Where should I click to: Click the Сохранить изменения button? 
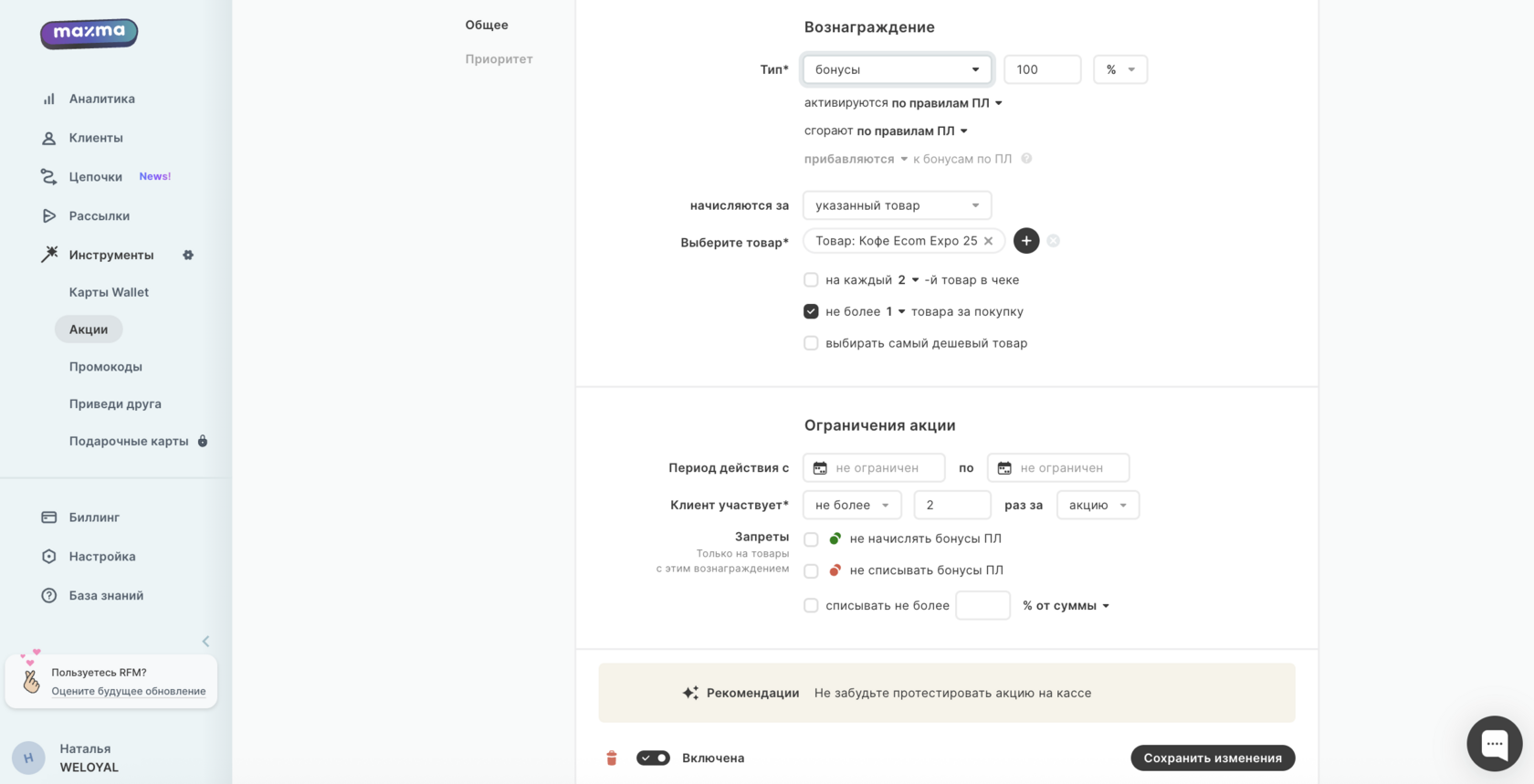coord(1213,758)
